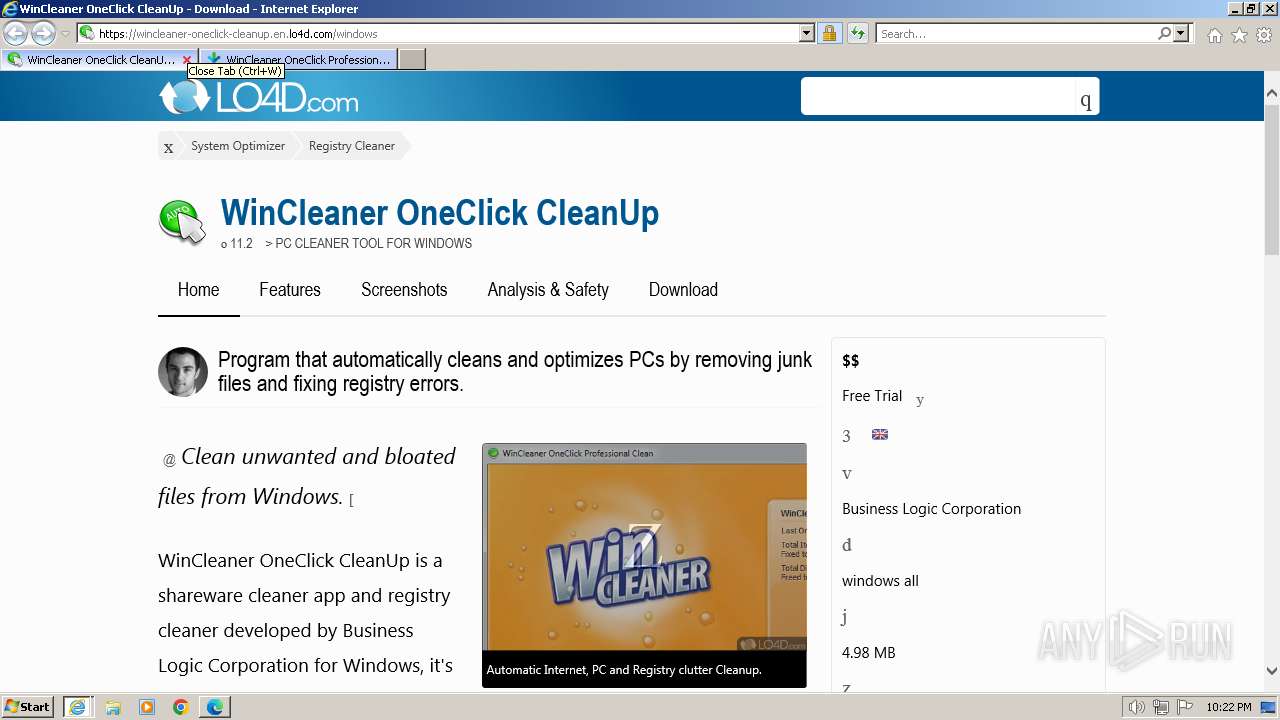Click the reviewer avatar photo
Screen dimensions: 1280x720
coord(183,372)
